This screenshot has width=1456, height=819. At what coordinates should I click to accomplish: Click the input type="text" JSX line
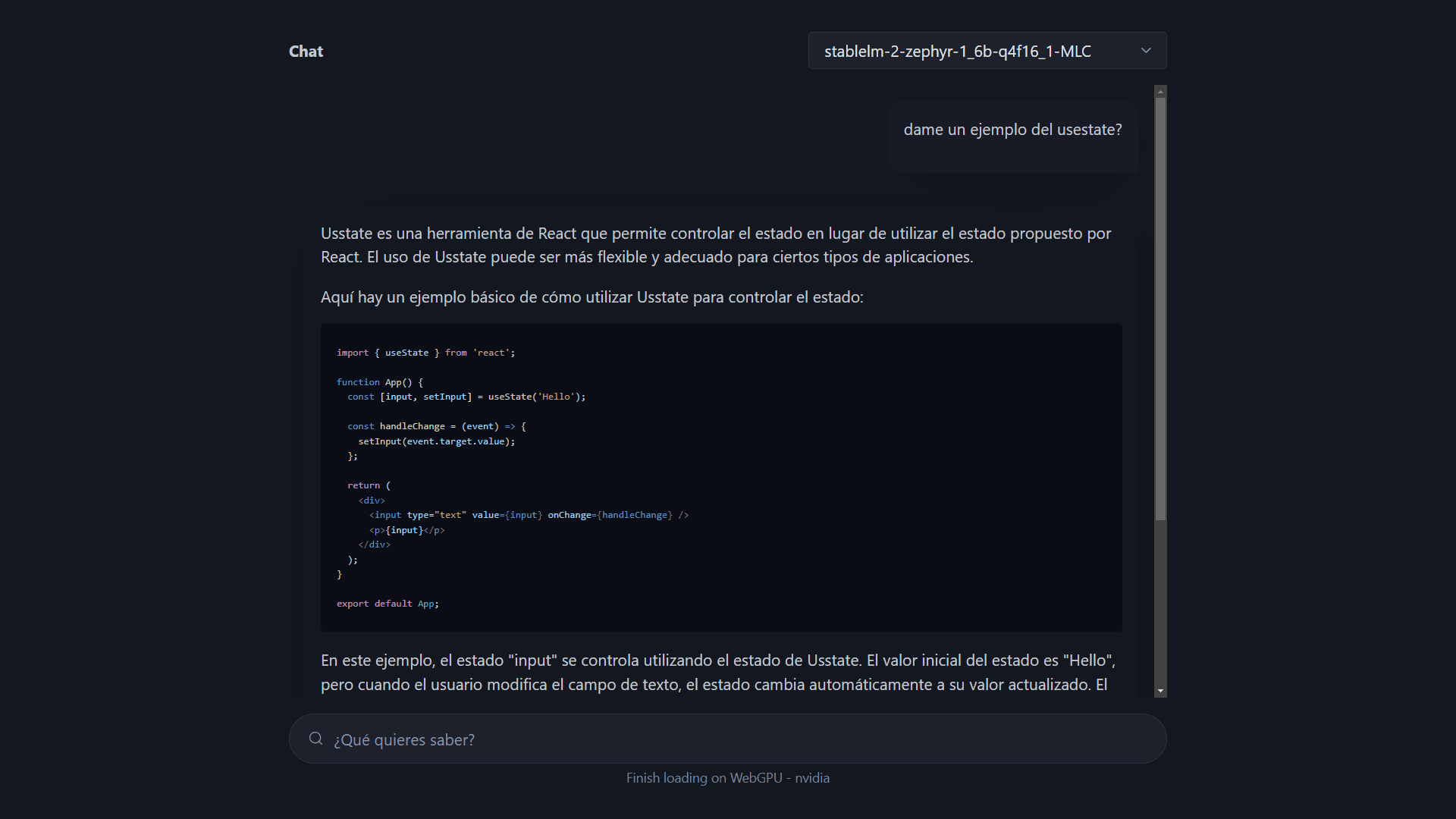(x=529, y=515)
